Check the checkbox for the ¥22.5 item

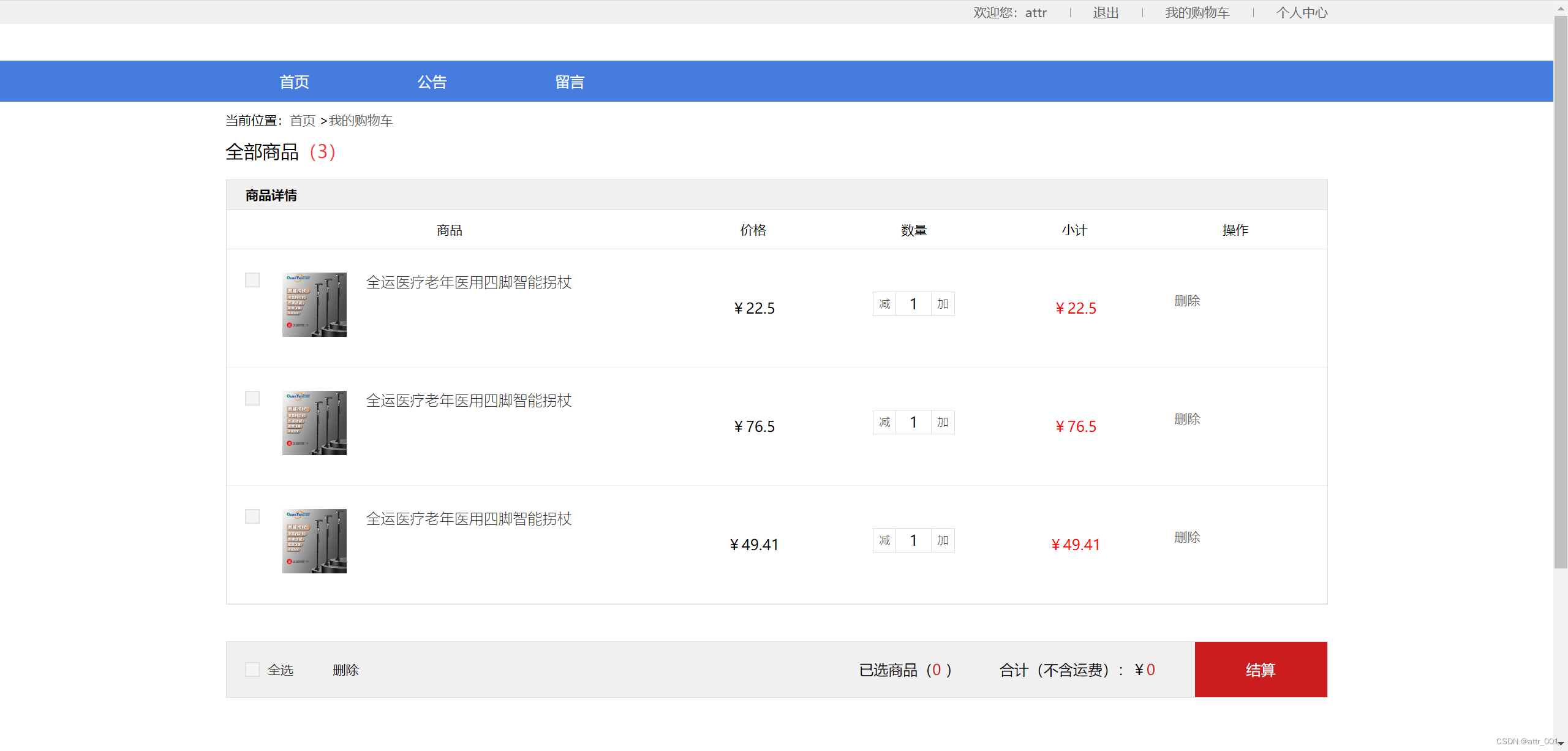(252, 280)
